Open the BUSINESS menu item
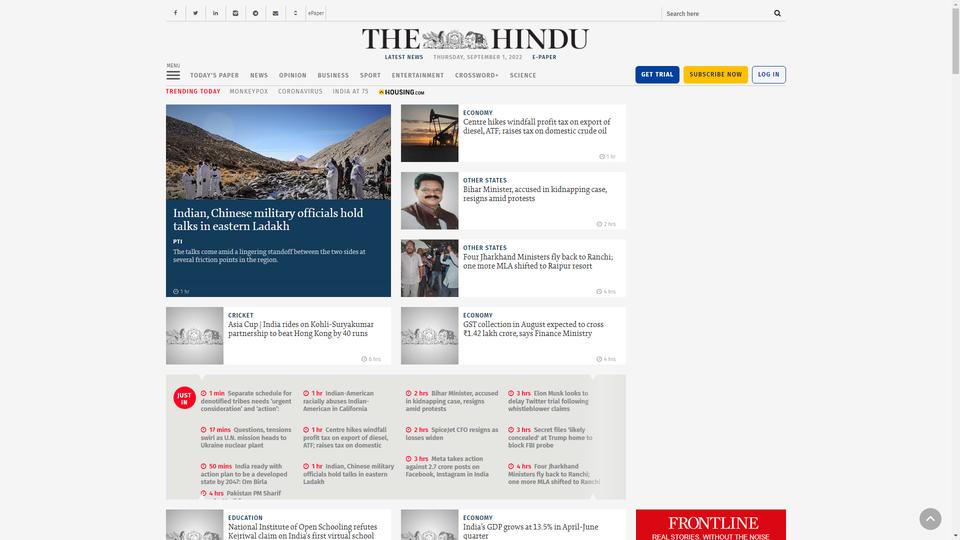 point(333,75)
